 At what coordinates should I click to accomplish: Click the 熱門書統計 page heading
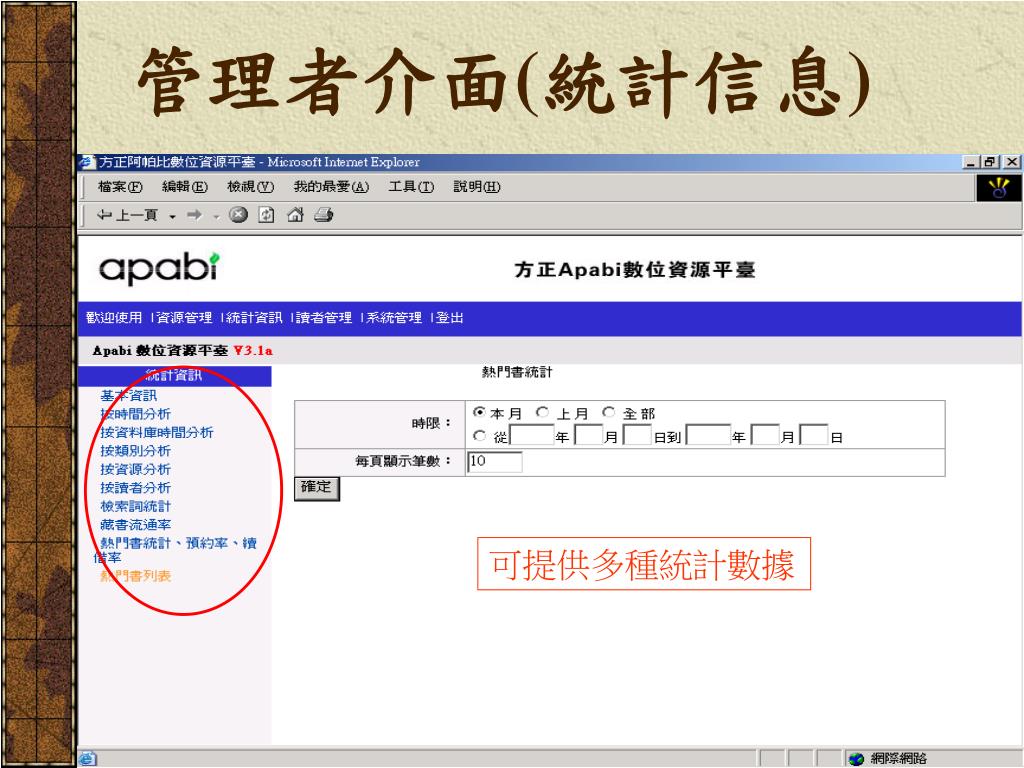click(x=517, y=372)
